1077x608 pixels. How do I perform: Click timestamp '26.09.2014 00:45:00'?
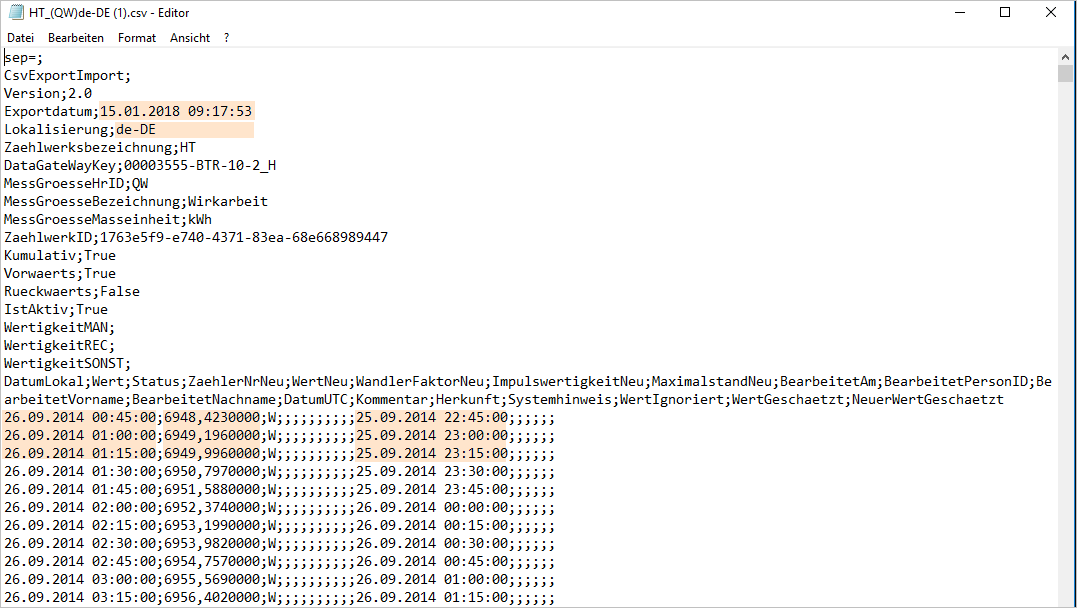(x=80, y=417)
